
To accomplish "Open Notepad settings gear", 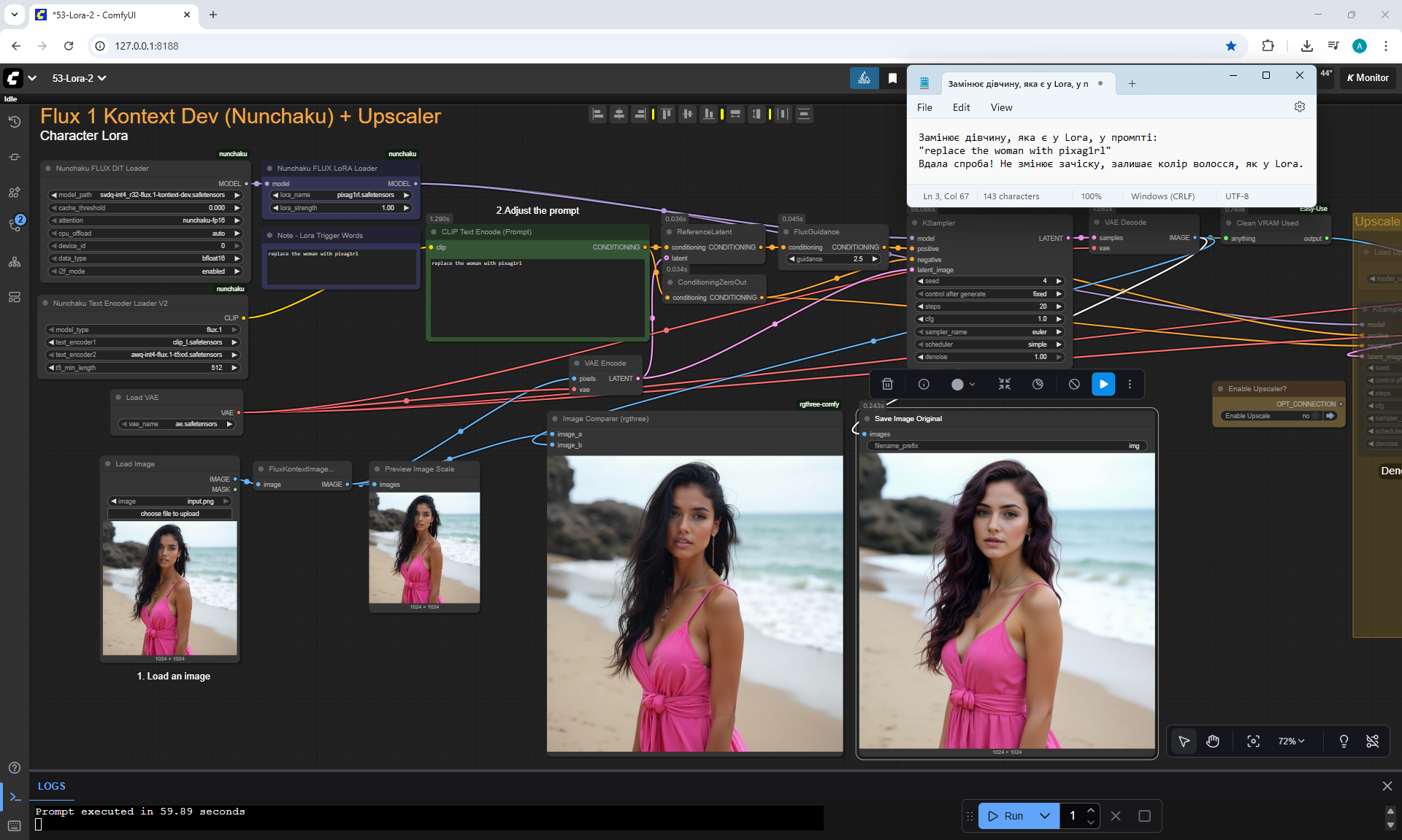I will coord(1300,107).
